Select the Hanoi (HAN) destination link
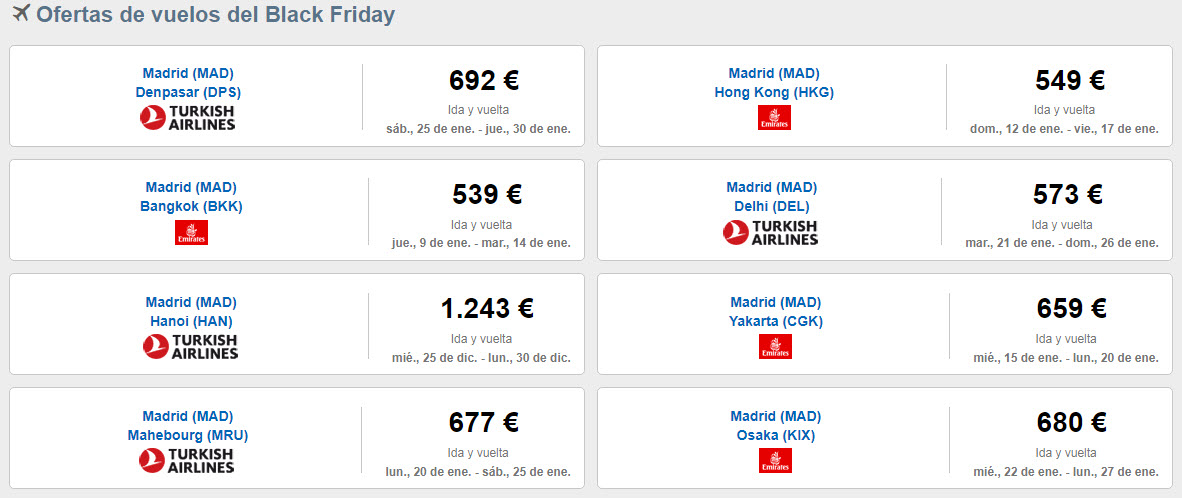This screenshot has height=498, width=1182. pos(191,321)
